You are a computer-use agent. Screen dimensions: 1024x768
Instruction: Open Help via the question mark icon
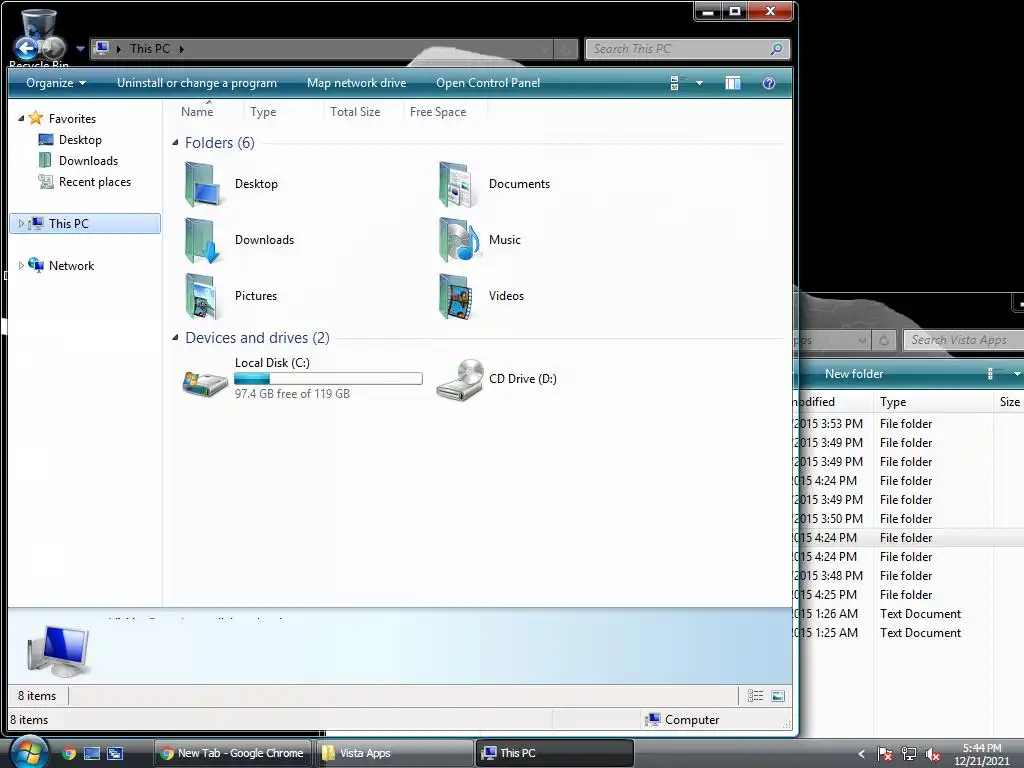(769, 83)
